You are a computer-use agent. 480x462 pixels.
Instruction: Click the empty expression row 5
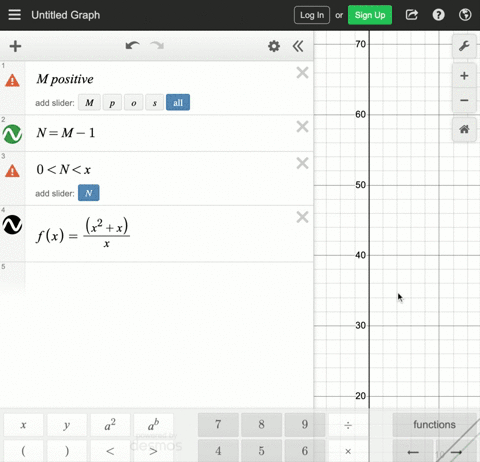pos(157,277)
